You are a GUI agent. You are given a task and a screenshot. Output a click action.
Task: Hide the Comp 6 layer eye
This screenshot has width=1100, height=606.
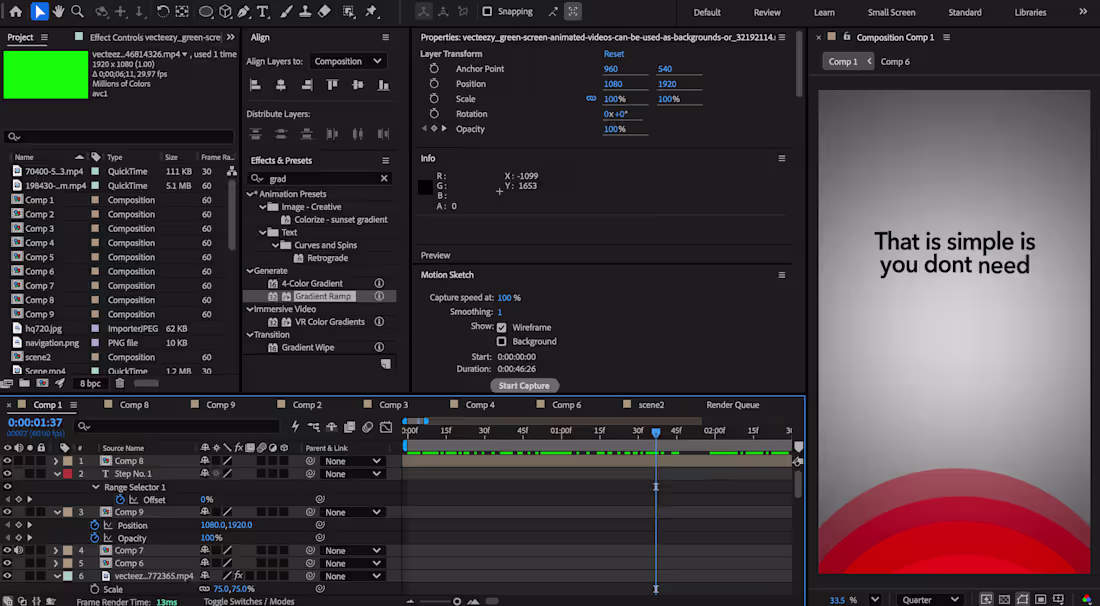pos(8,563)
